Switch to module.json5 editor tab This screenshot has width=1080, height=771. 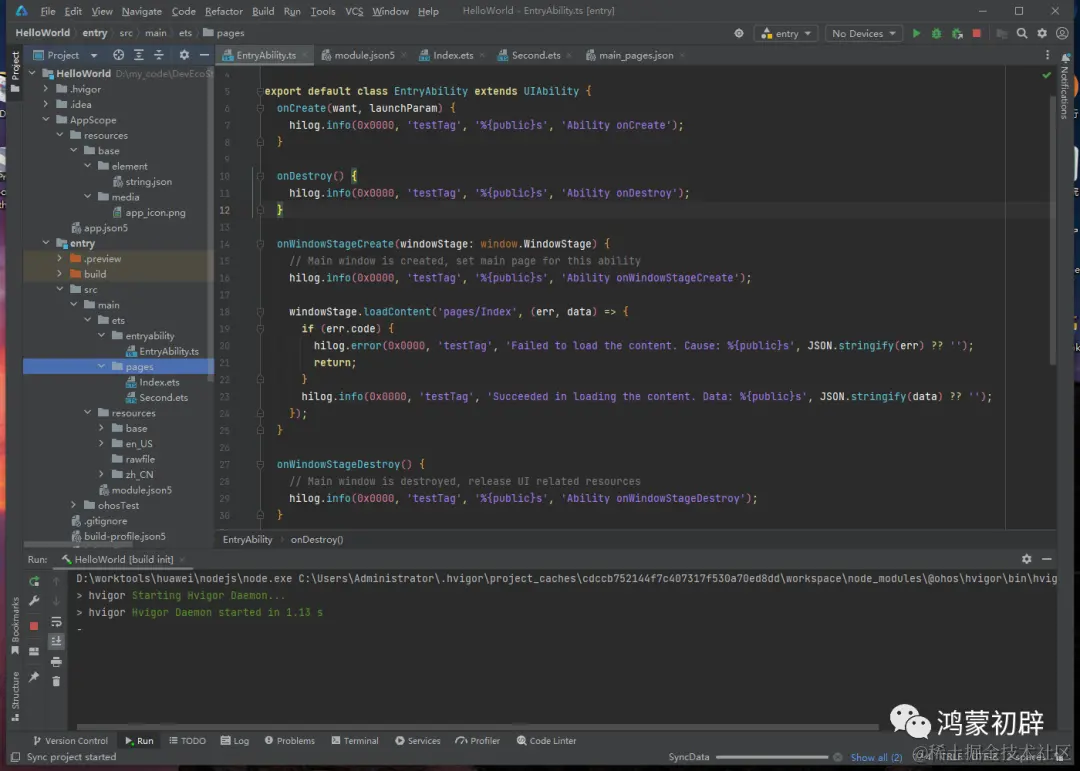[x=364, y=55]
